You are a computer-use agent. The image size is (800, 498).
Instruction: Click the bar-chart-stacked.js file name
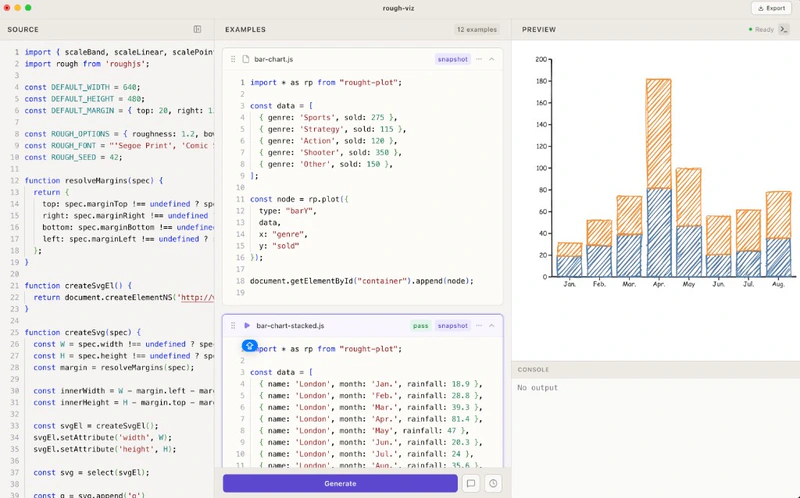(290, 326)
